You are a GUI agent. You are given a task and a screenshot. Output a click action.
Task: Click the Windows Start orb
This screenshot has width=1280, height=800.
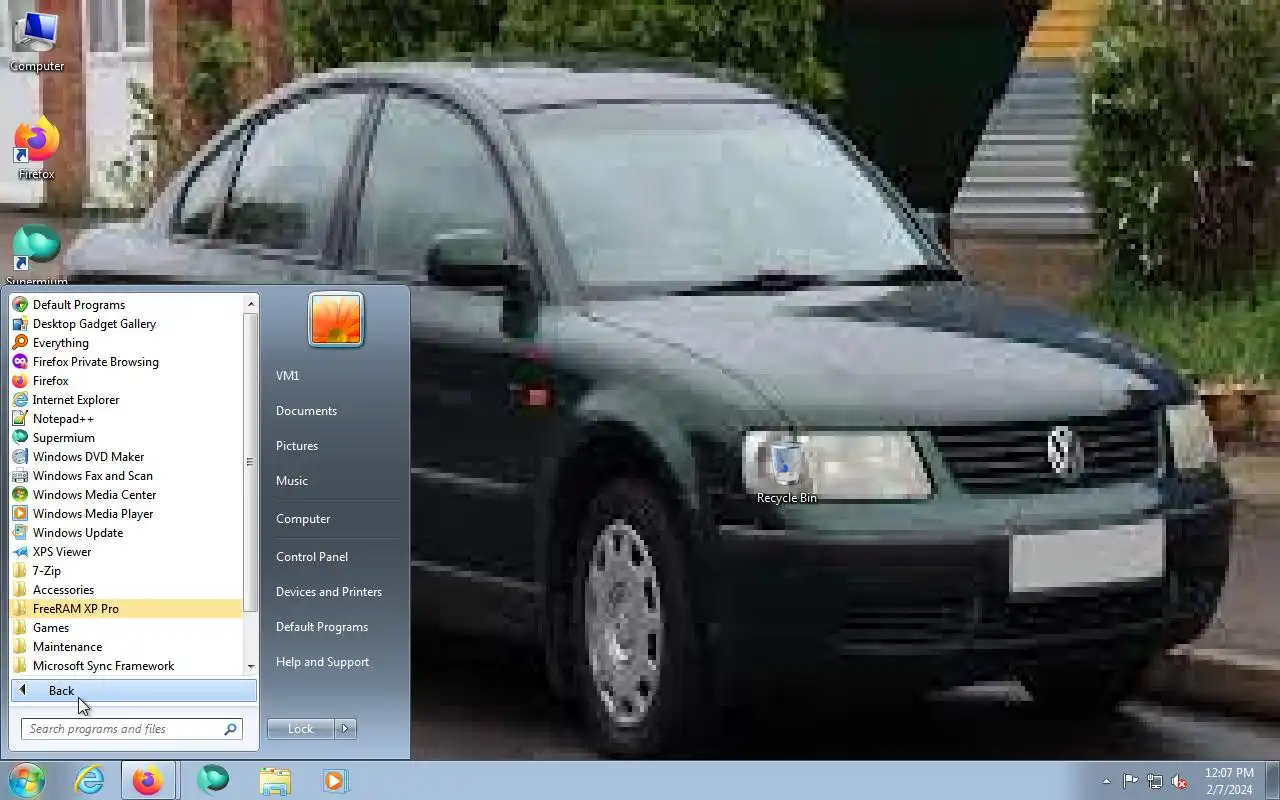[x=26, y=780]
